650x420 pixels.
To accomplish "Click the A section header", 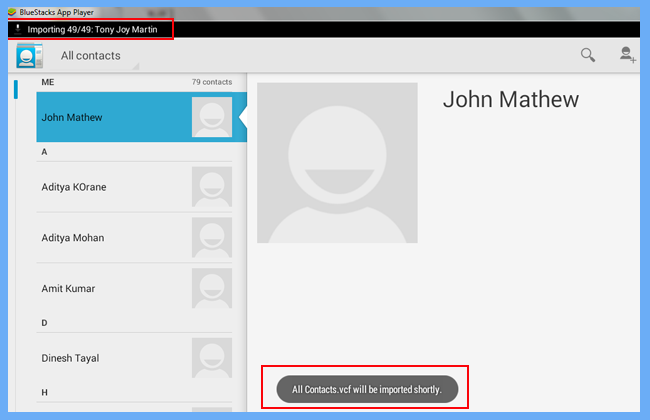I will pyautogui.click(x=44, y=152).
